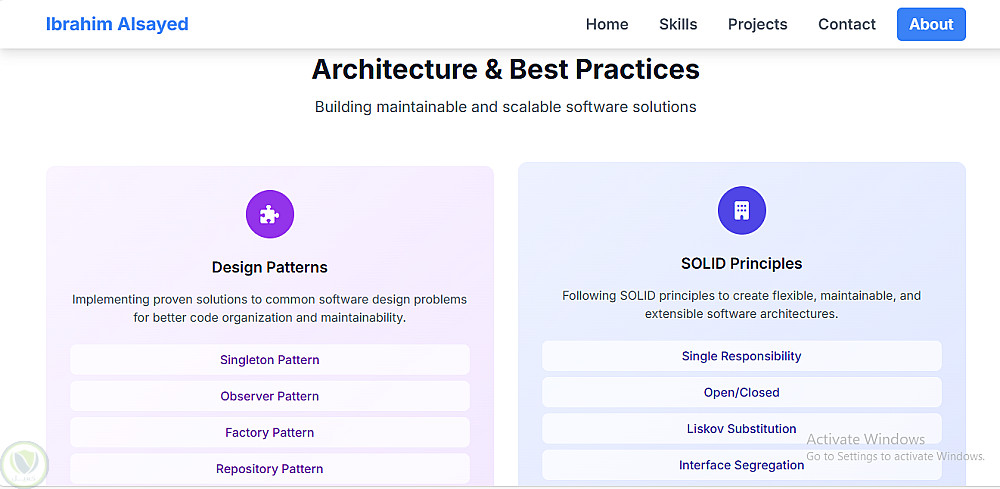Click the purple puzzle piece icon
1000x489 pixels.
[270, 214]
